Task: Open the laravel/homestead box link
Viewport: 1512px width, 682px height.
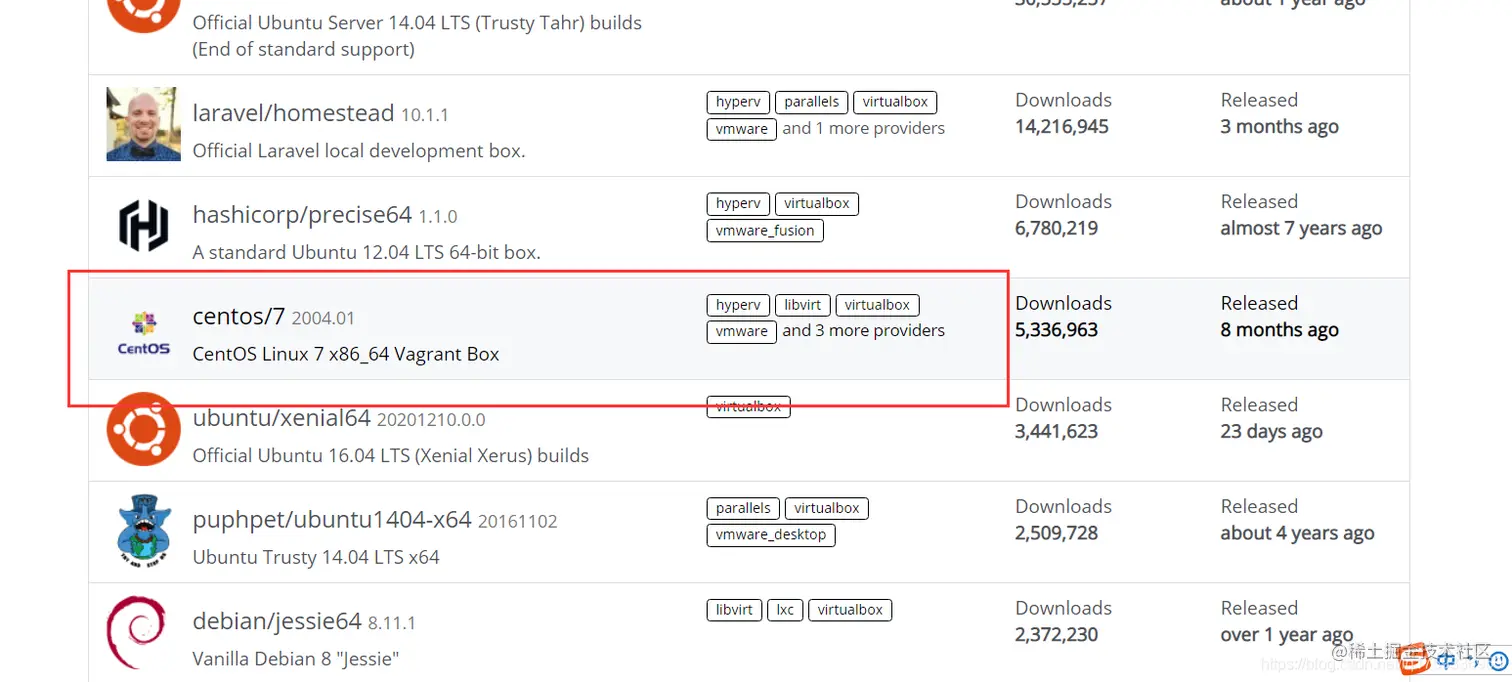Action: [x=293, y=113]
